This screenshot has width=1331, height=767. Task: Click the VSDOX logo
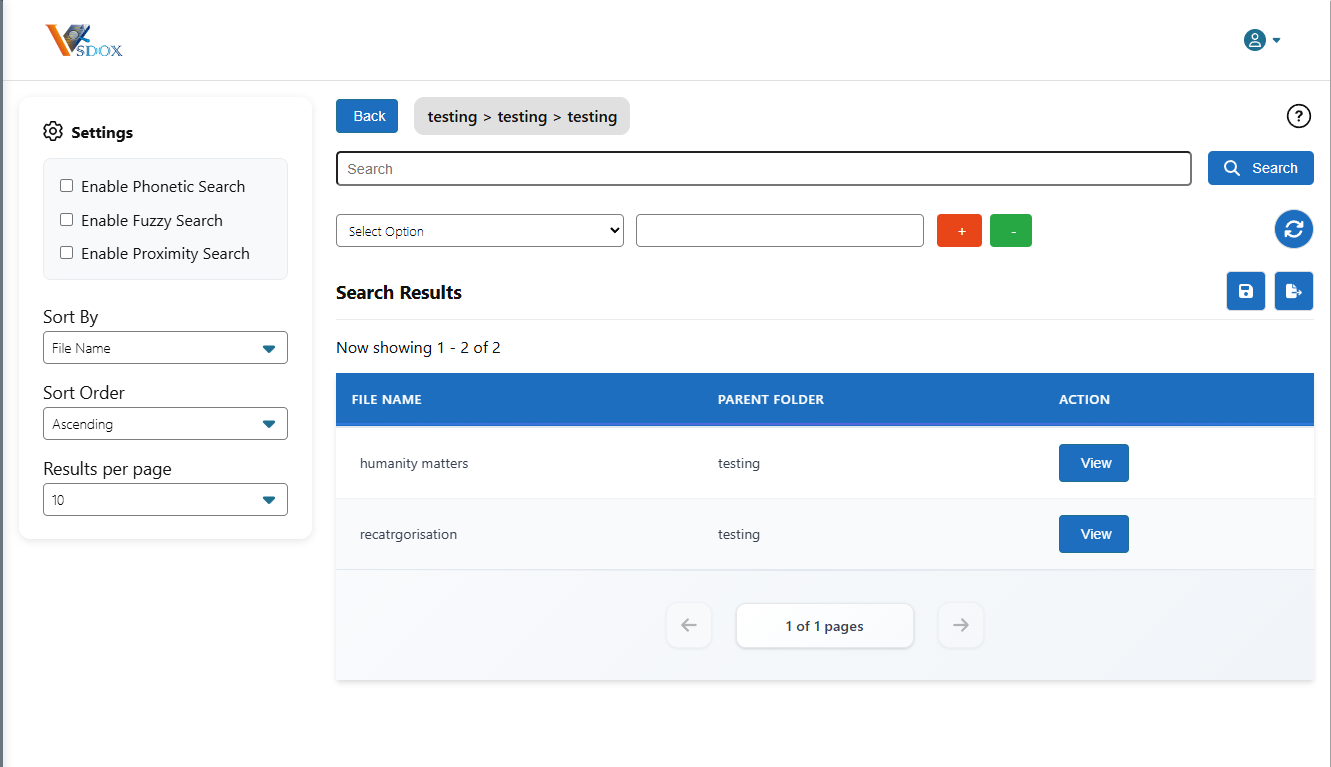point(84,40)
